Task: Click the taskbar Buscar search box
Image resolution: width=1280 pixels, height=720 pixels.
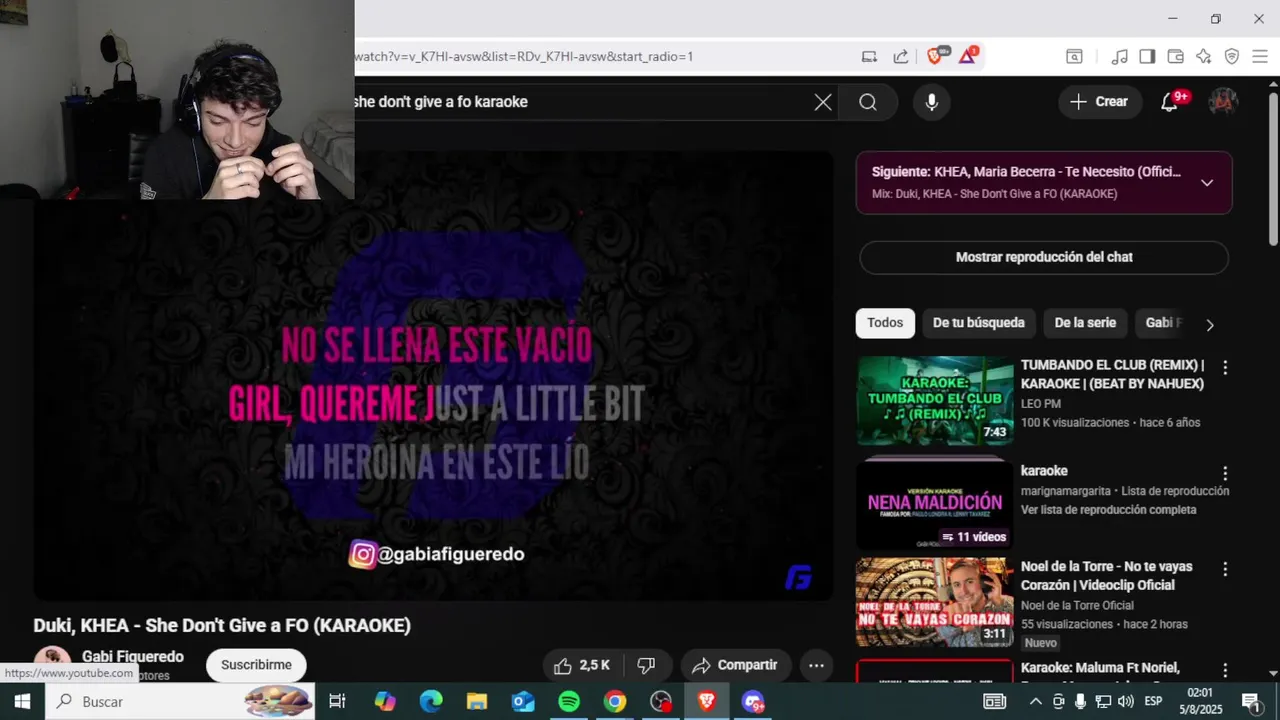Action: tap(180, 702)
